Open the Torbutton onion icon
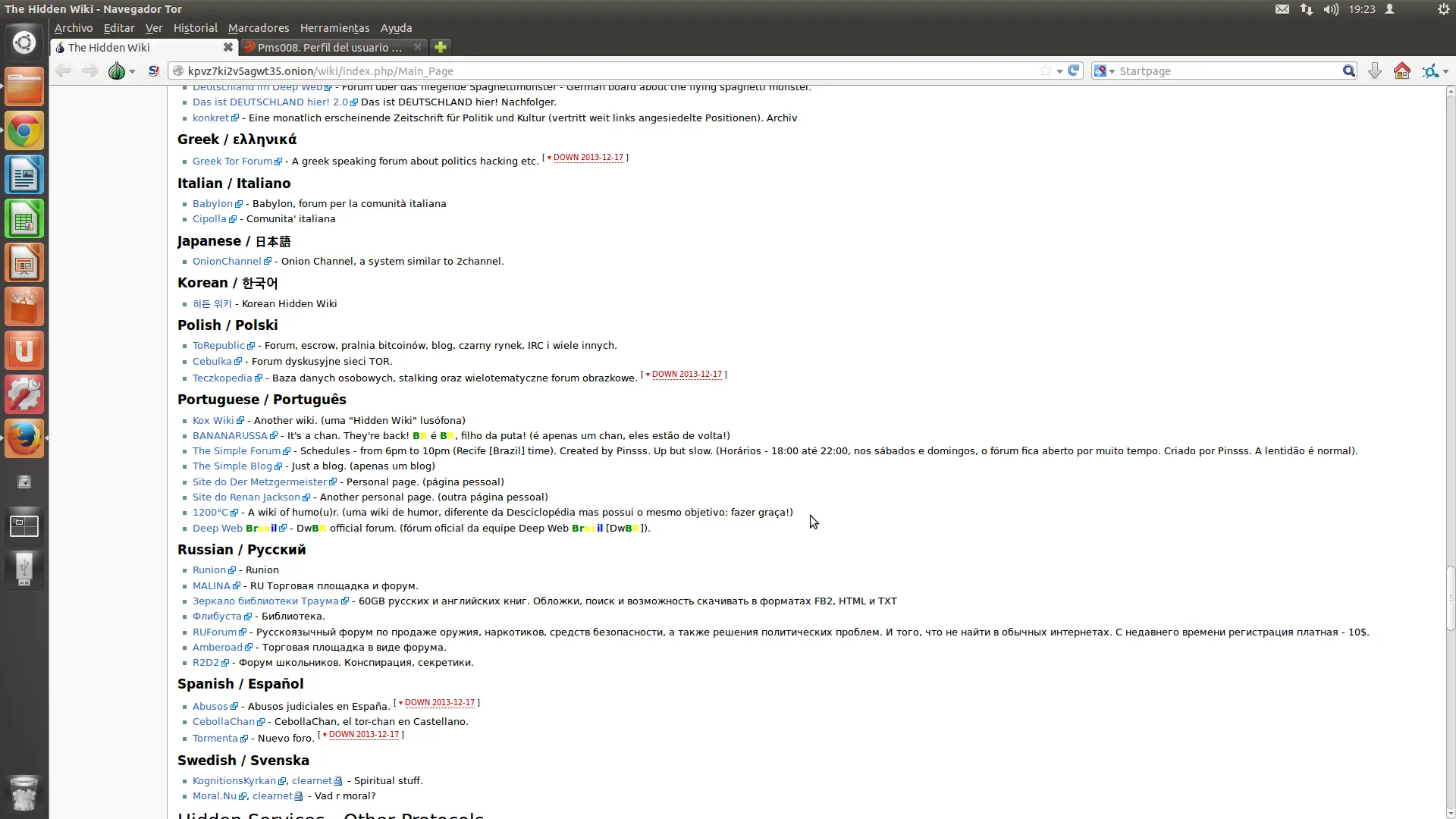 point(116,71)
